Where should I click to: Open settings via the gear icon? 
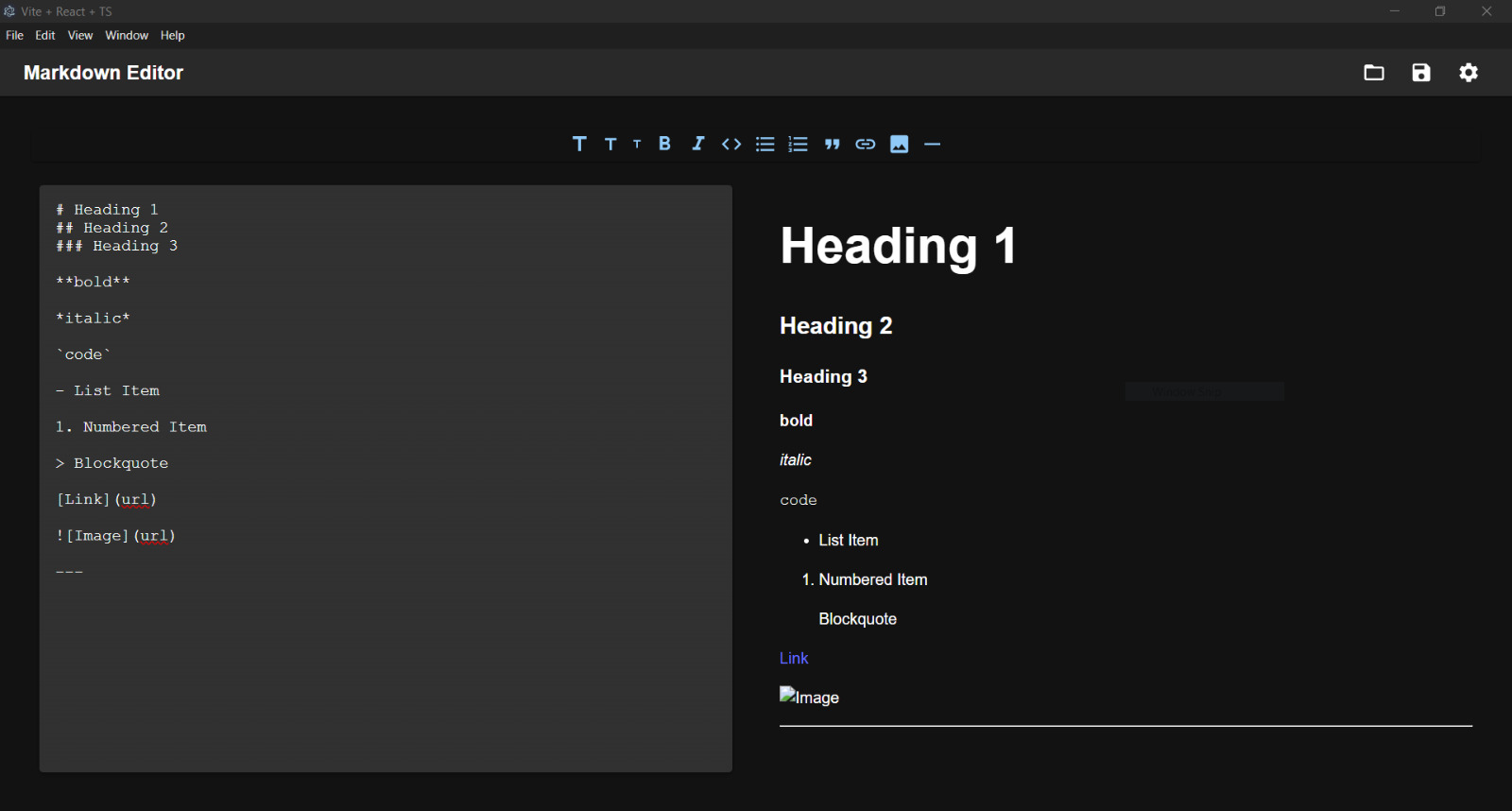coord(1469,73)
